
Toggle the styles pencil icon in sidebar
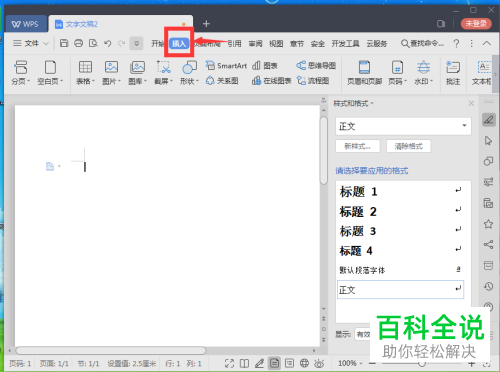488,120
